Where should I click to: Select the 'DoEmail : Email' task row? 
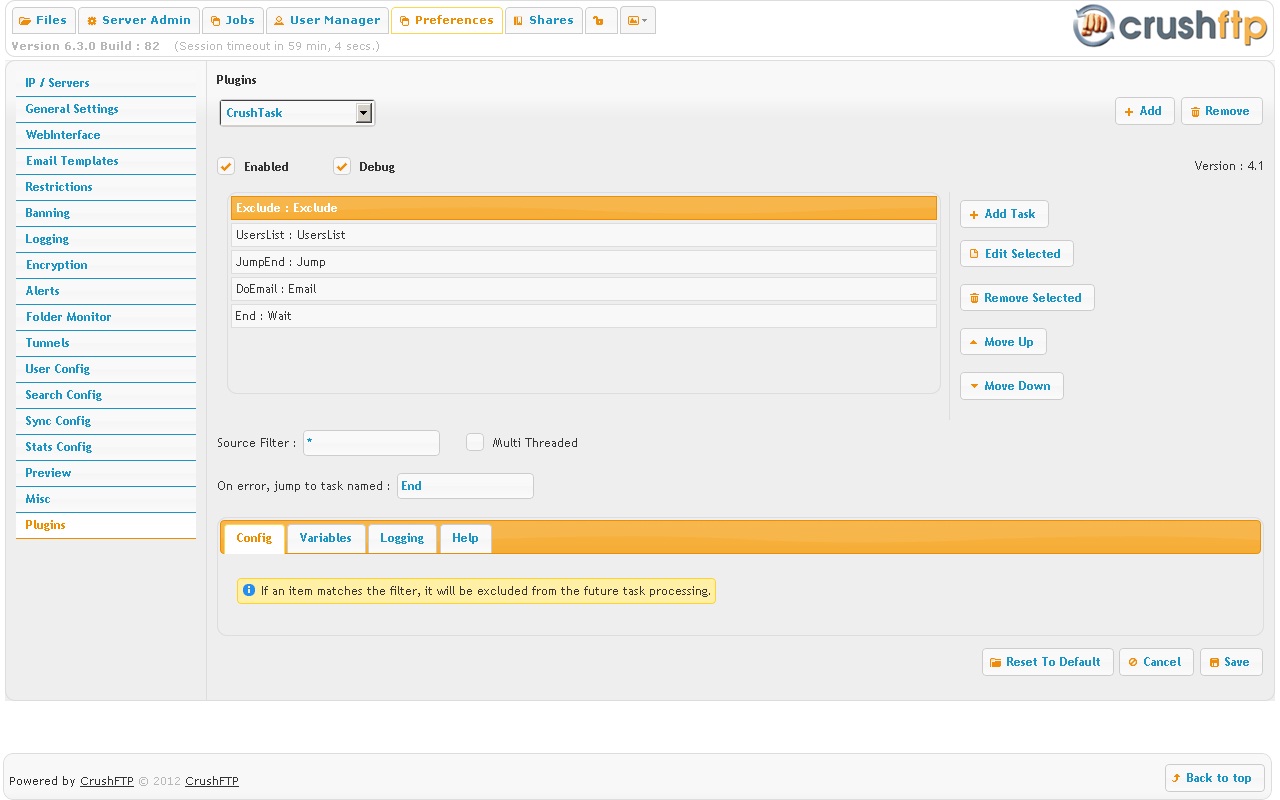pyautogui.click(x=584, y=289)
